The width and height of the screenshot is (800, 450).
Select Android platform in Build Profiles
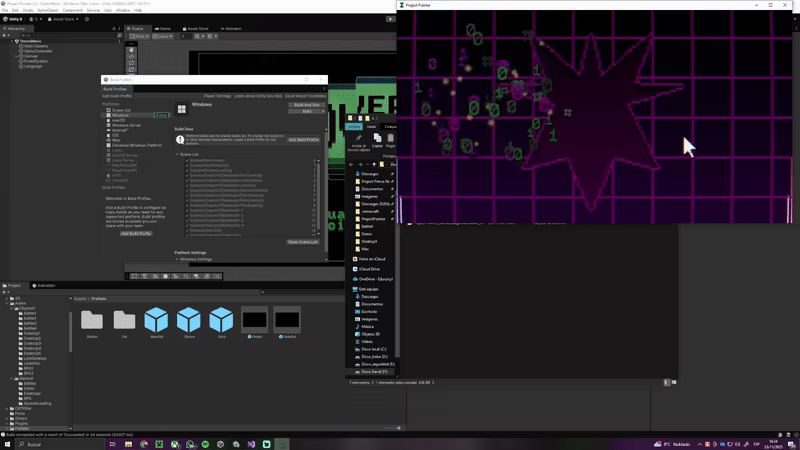click(119, 130)
